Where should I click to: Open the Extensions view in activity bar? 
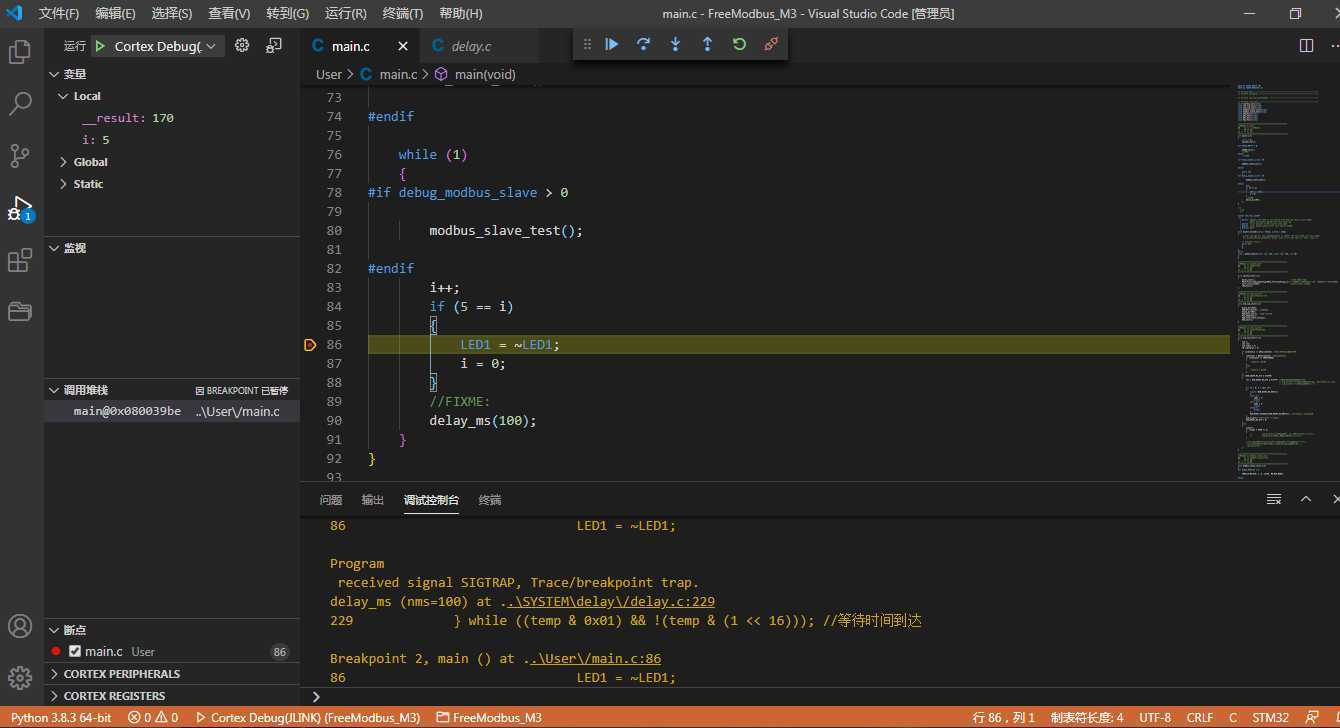click(19, 261)
